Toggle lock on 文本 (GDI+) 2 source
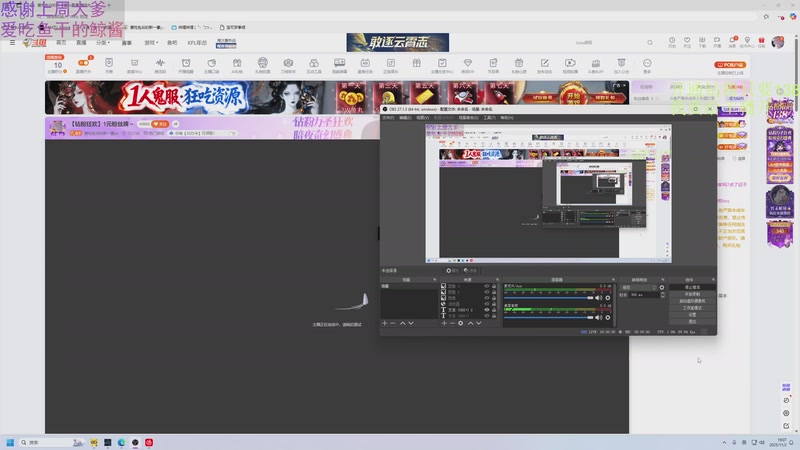This screenshot has width=800, height=450. click(494, 310)
